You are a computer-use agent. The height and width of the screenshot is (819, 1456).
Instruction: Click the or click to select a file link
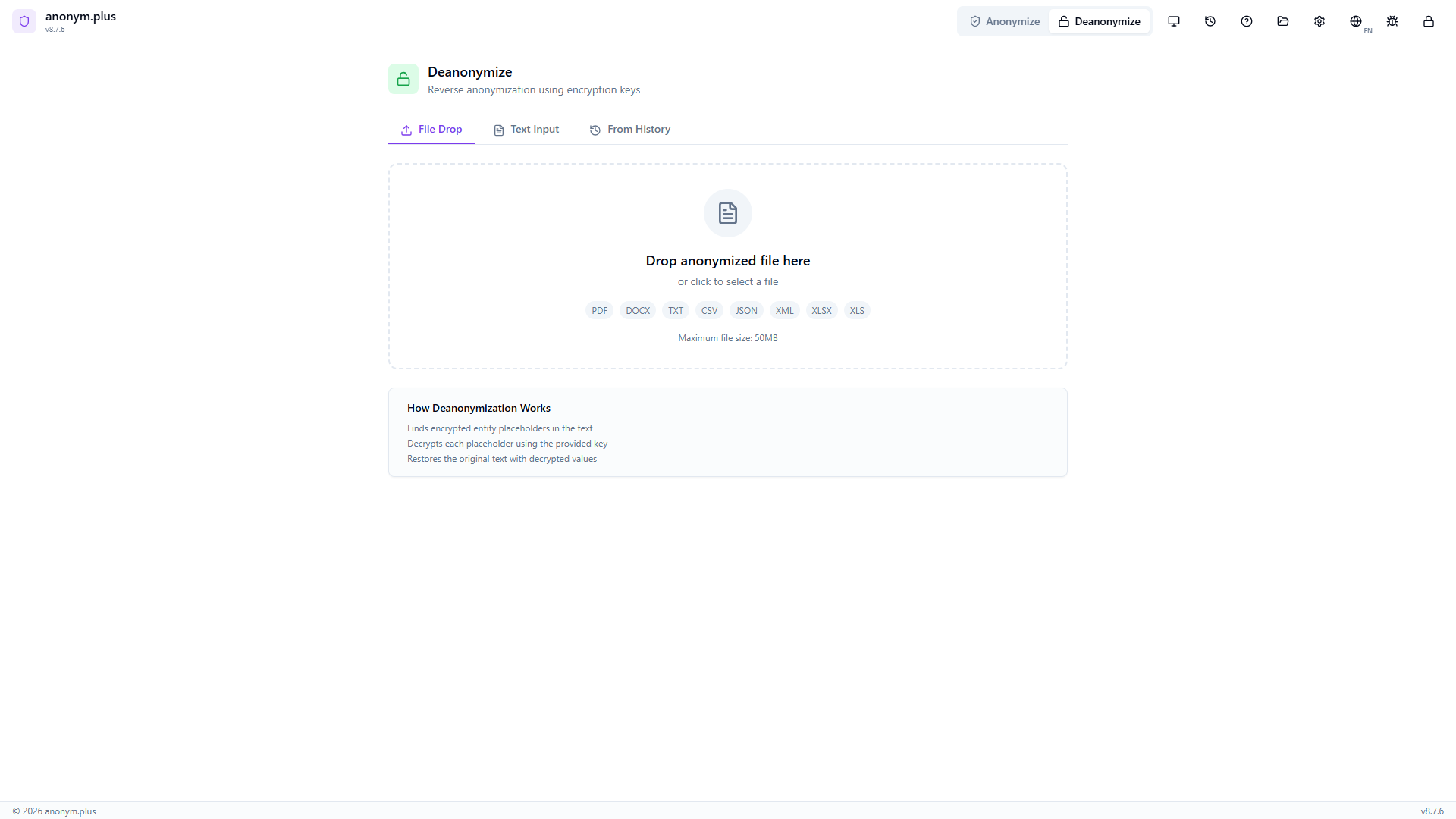pos(727,281)
